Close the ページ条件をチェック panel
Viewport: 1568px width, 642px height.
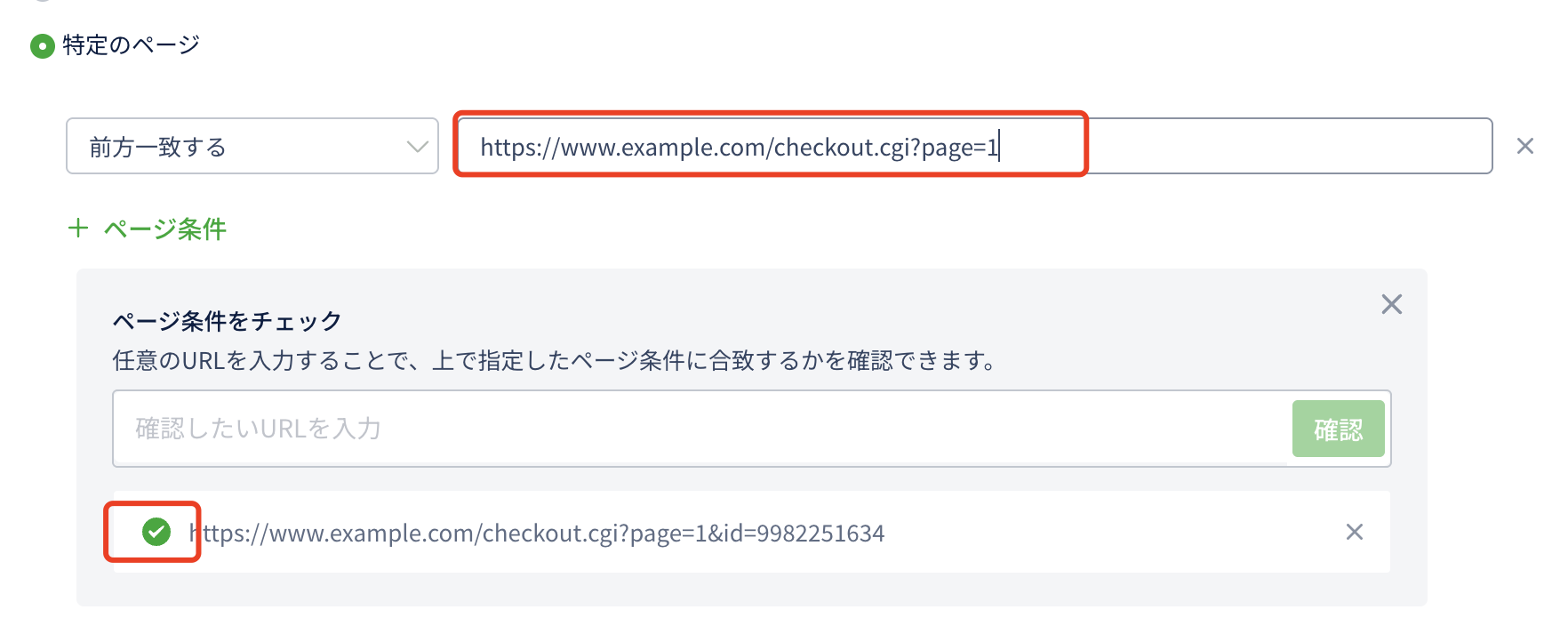(1392, 304)
